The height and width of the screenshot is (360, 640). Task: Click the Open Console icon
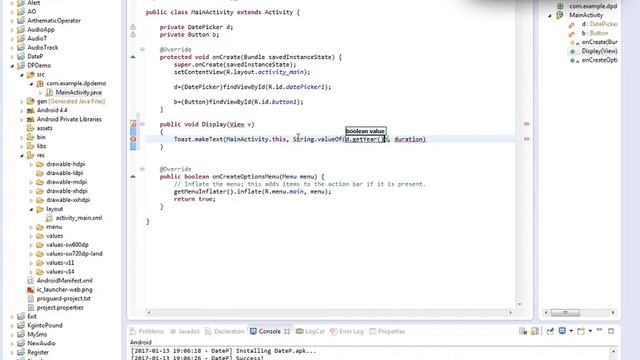click(581, 331)
